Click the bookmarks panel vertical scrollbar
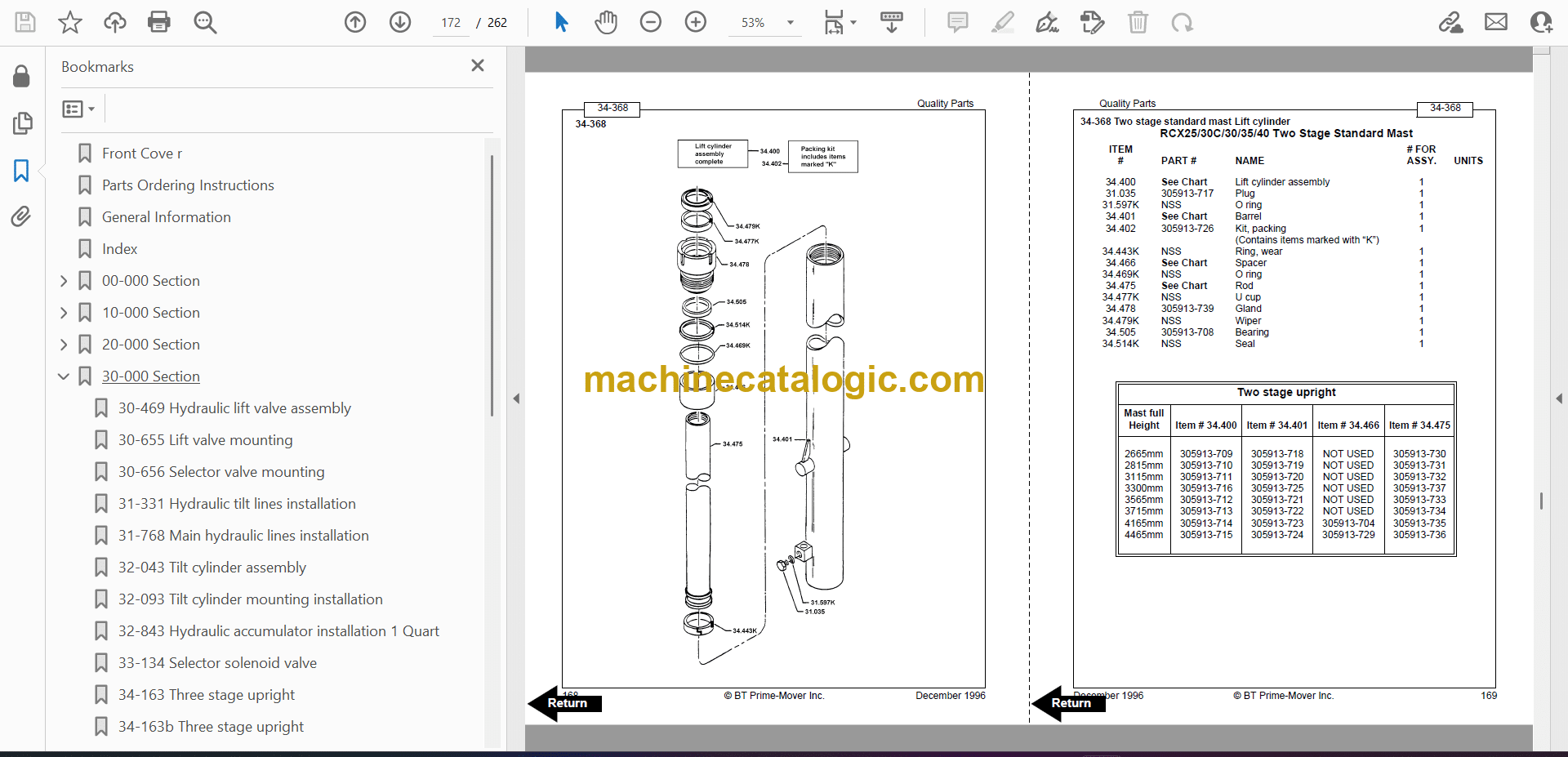1568x757 pixels. [x=492, y=286]
